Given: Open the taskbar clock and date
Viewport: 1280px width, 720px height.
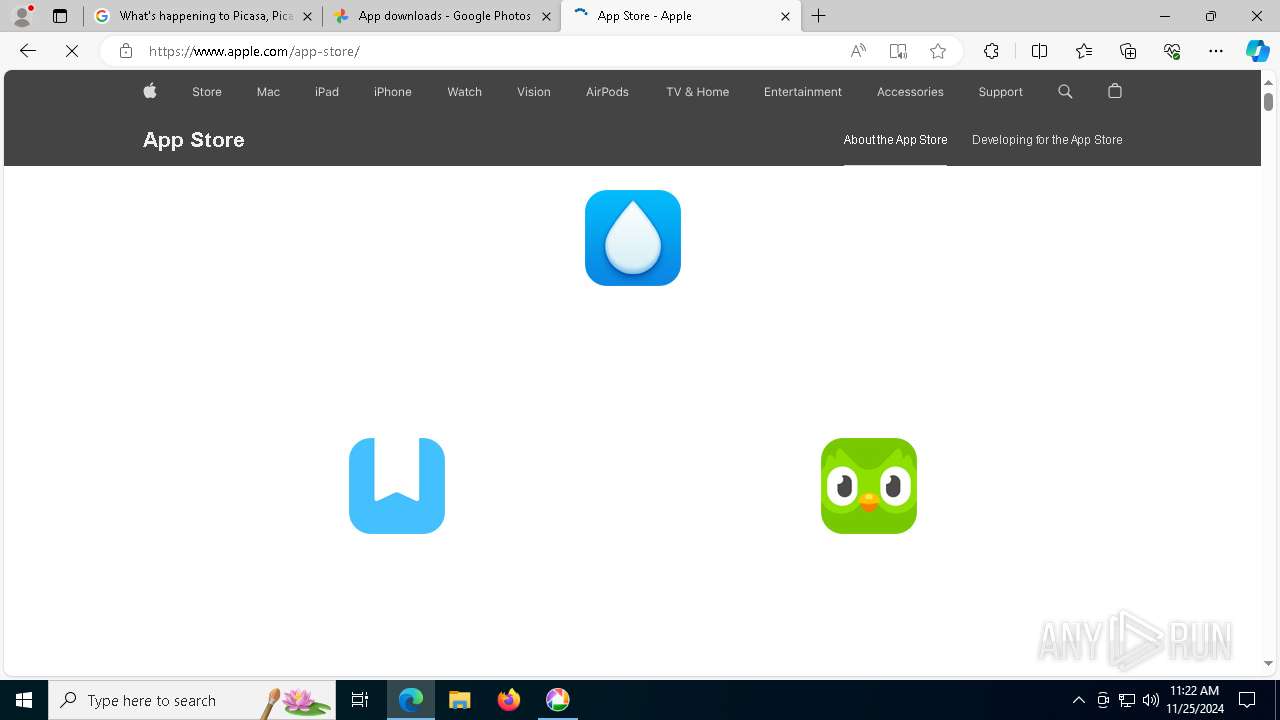Looking at the screenshot, I should 1195,700.
